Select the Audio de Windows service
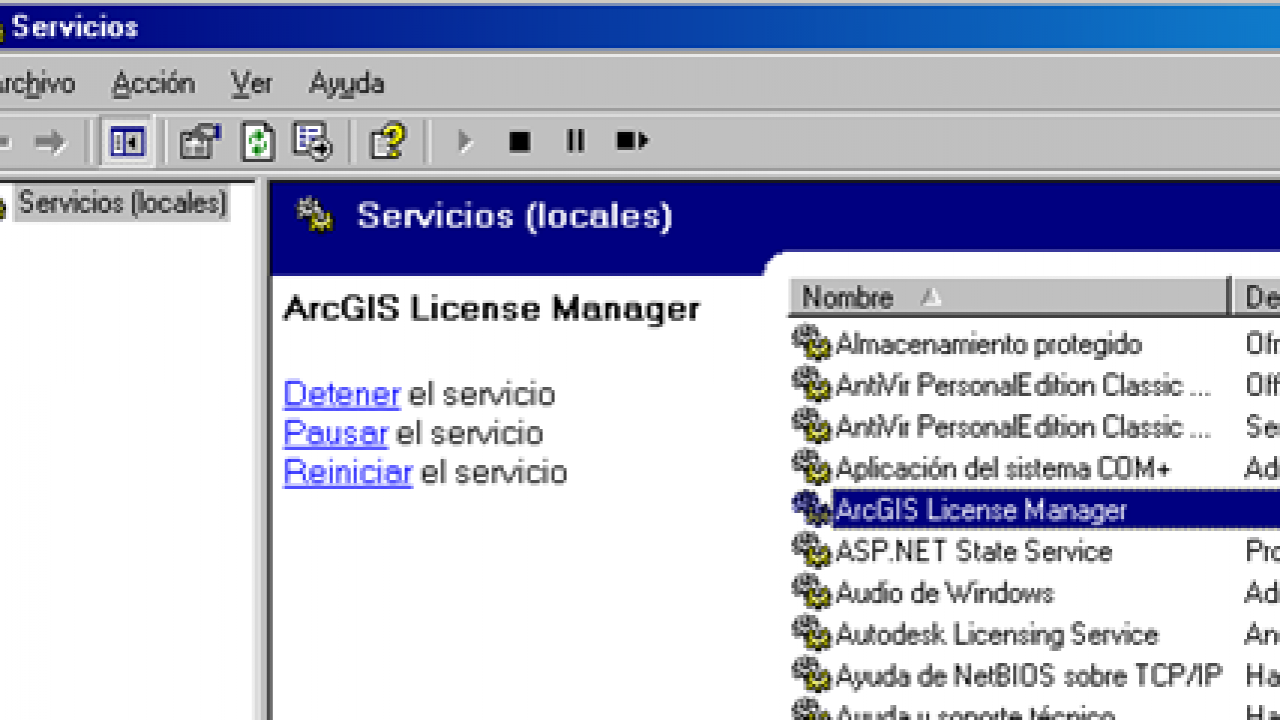The width and height of the screenshot is (1280, 720). tap(945, 593)
